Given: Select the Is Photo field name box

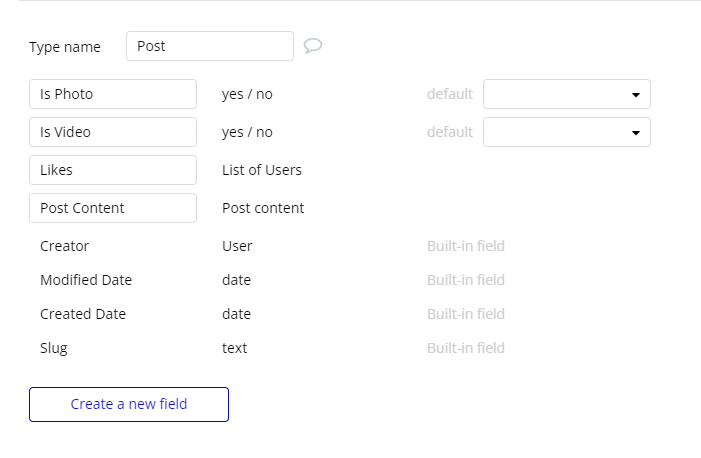Looking at the screenshot, I should click(113, 94).
